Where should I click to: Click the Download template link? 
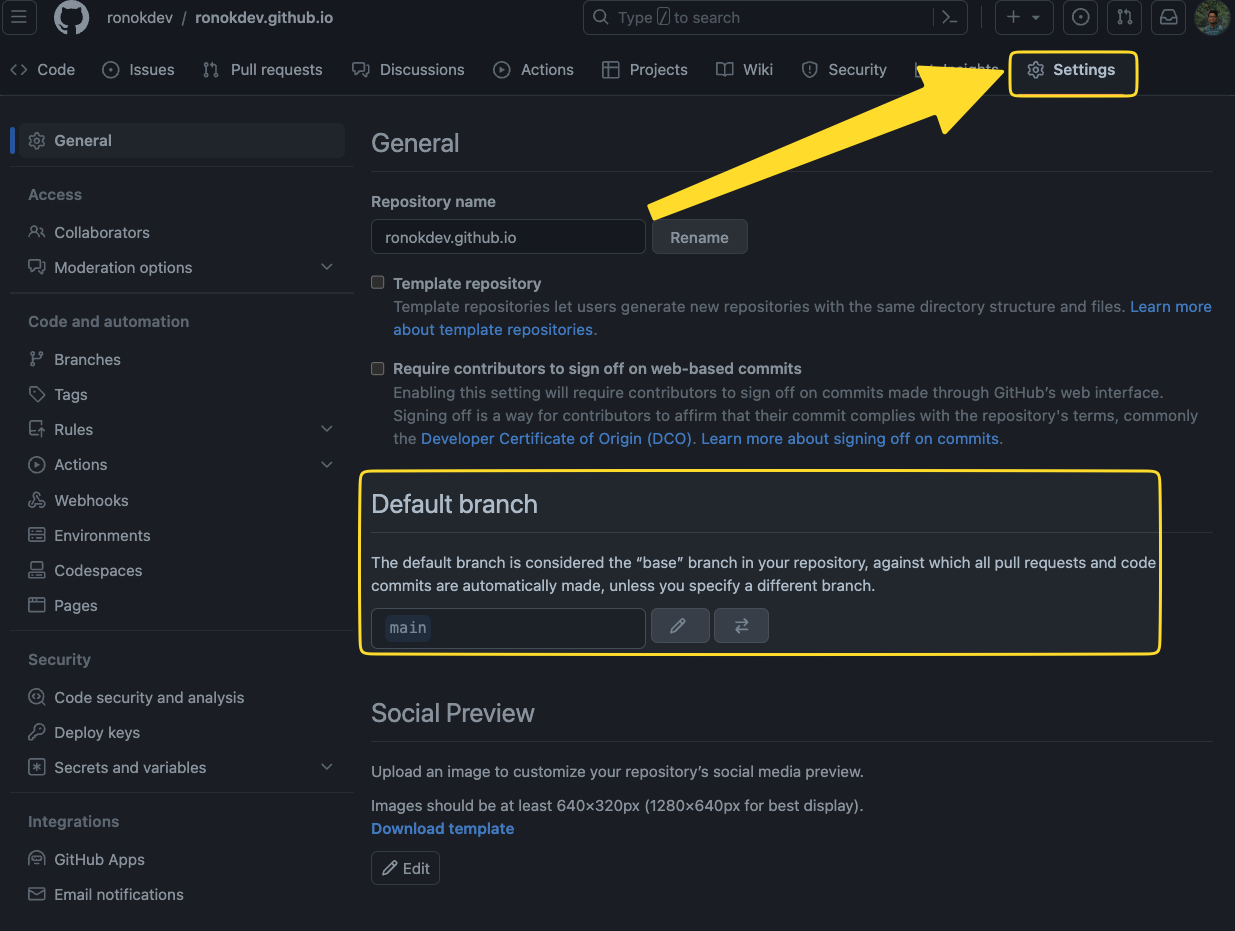(442, 829)
